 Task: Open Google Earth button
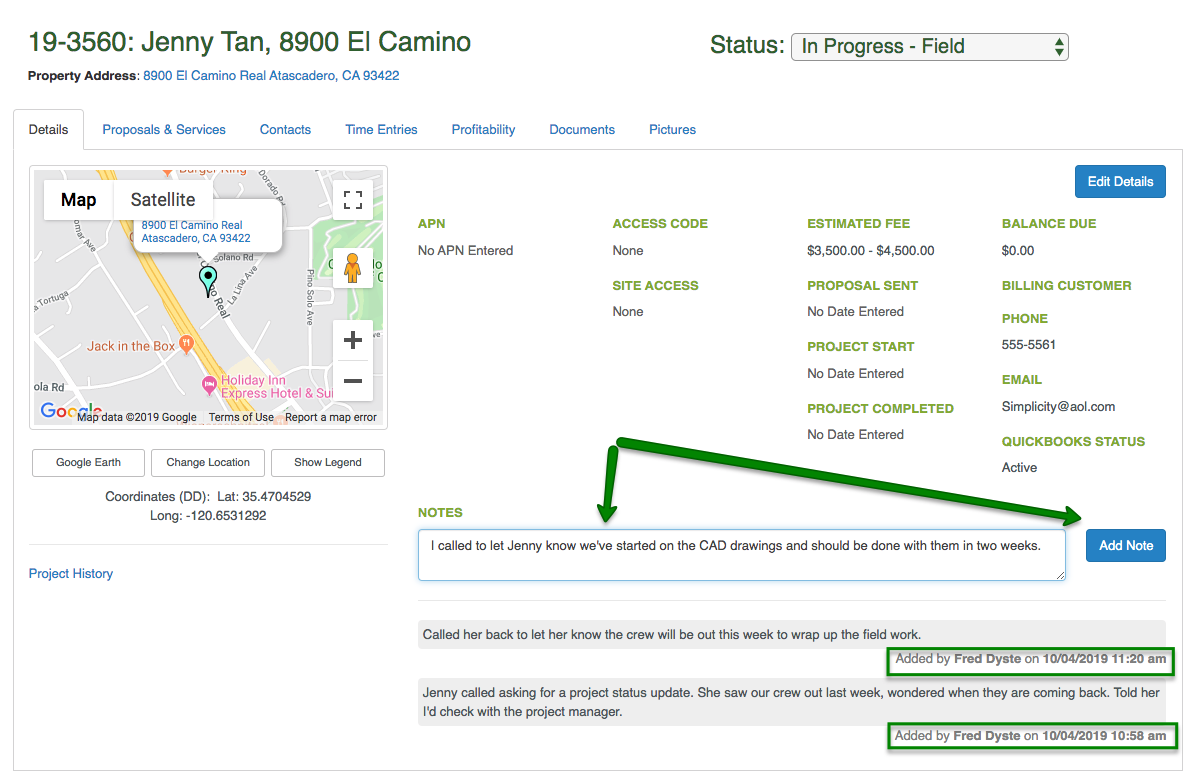pos(88,462)
